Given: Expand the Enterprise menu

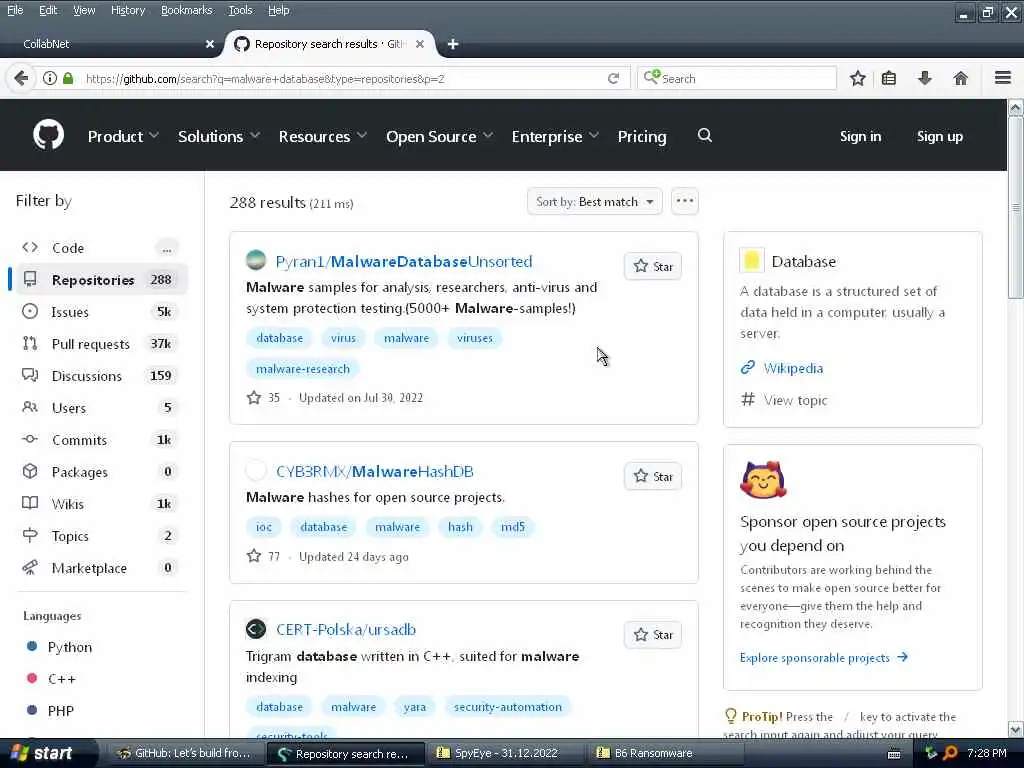Looking at the screenshot, I should point(555,136).
